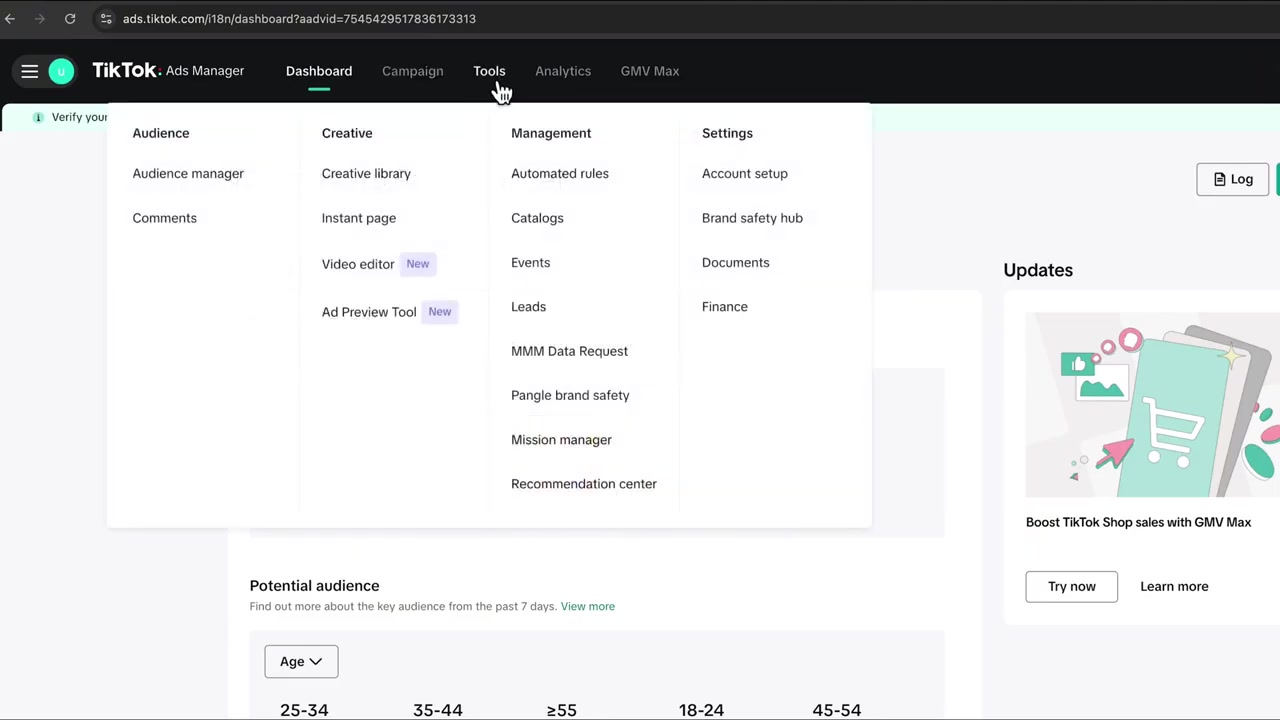Open the Tools menu
The image size is (1280, 720).
[x=489, y=71]
